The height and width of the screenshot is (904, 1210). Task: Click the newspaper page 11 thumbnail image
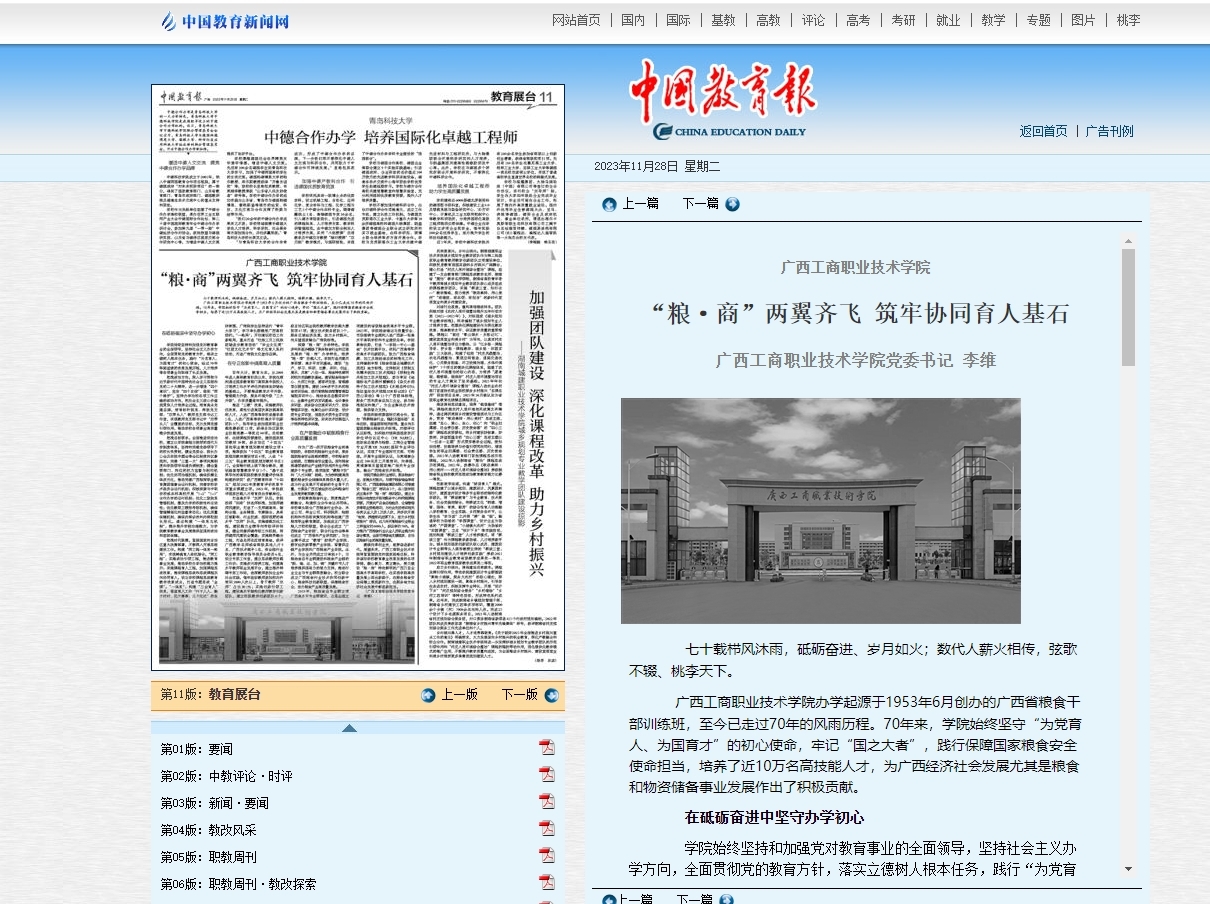[x=357, y=377]
